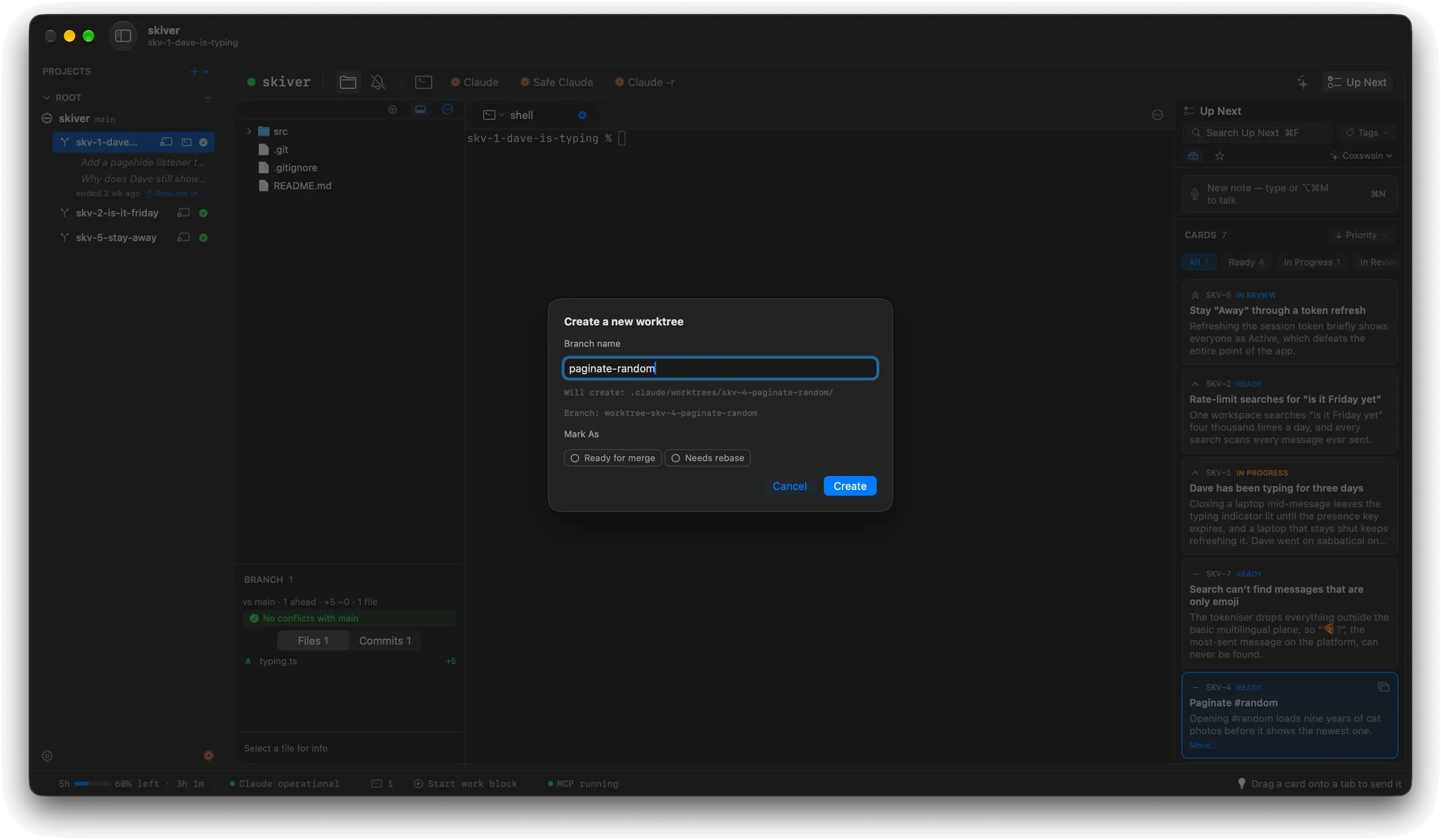
Task: Click the terminal icon on the skv-1-dave row
Action: point(186,142)
